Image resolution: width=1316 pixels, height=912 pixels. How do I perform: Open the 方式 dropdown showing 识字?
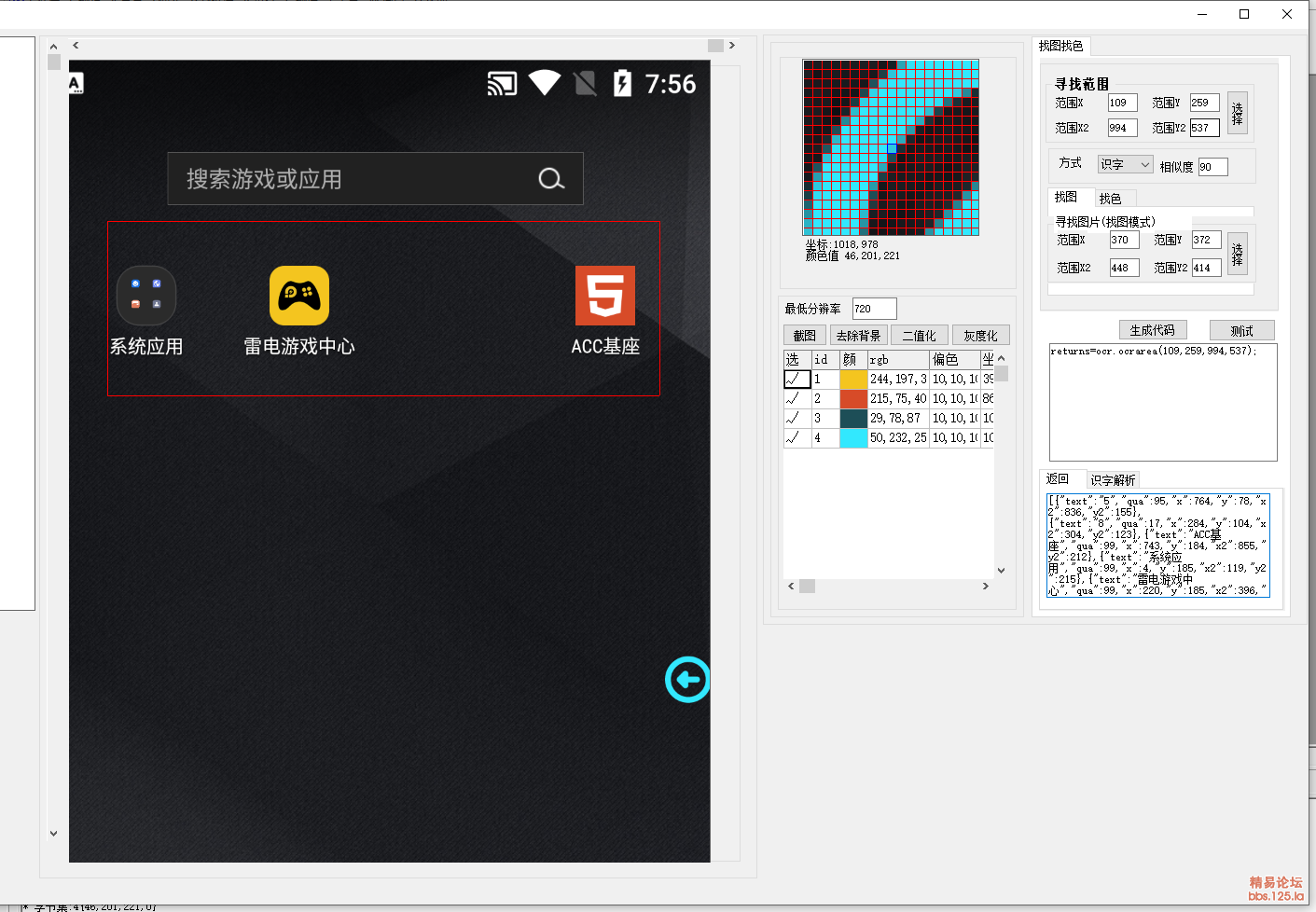coord(1126,165)
